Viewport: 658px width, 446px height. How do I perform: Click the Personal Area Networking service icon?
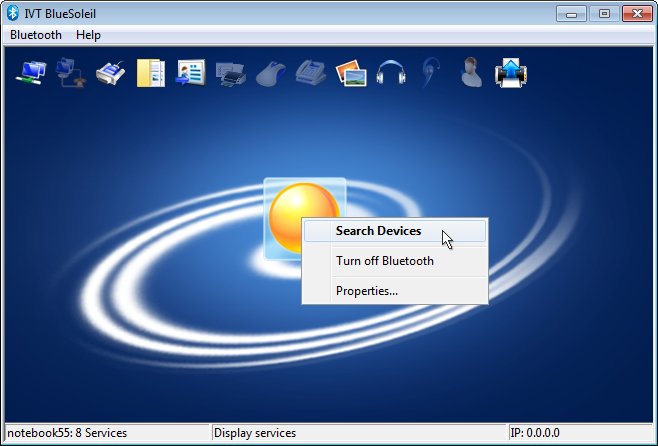[31, 73]
